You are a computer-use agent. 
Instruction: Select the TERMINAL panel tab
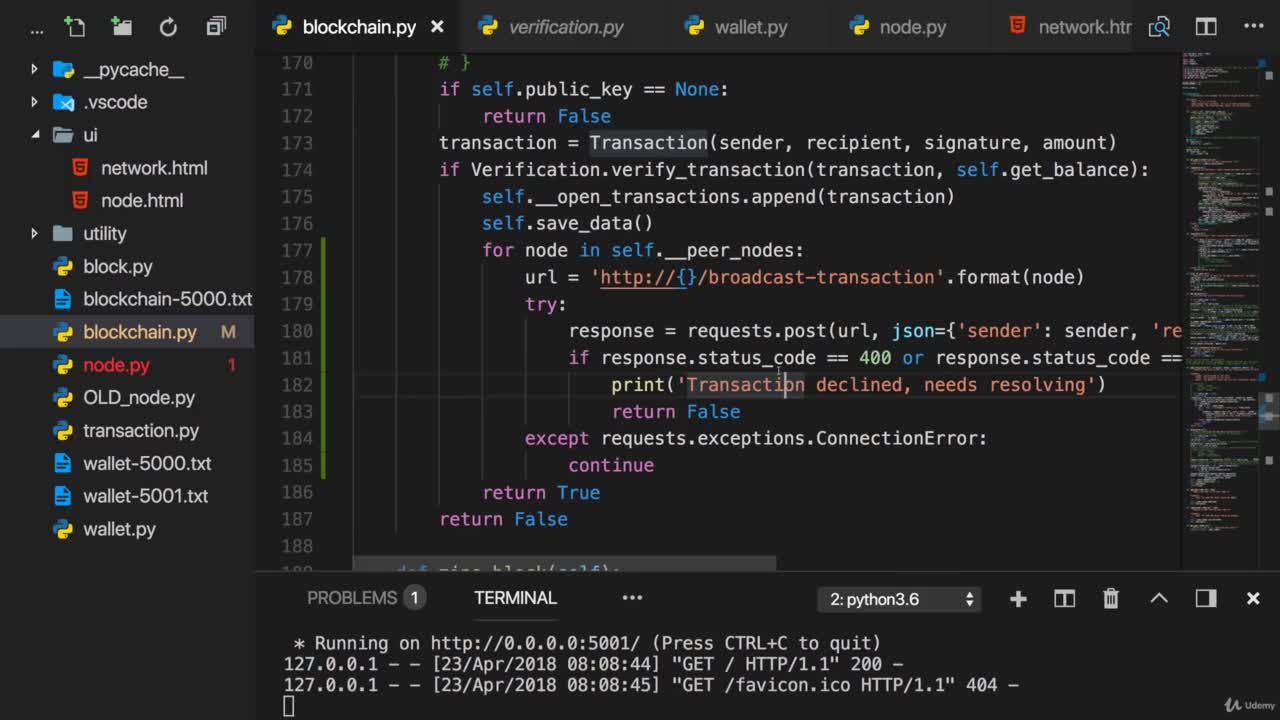coord(515,598)
